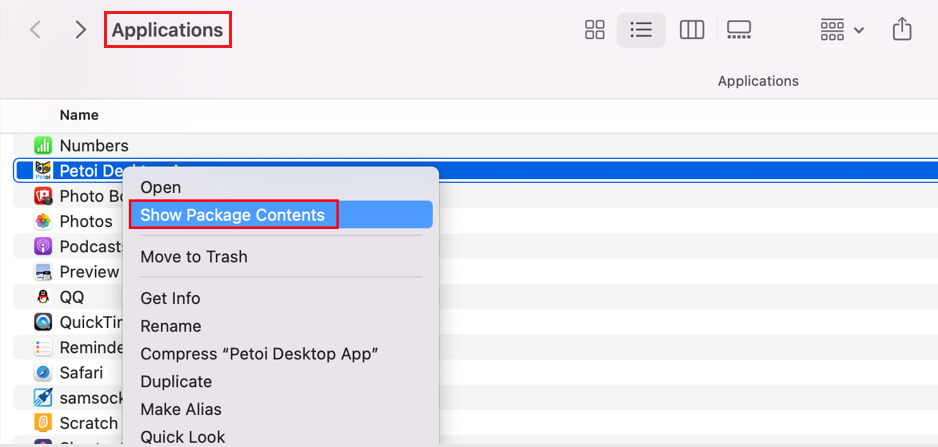Click the QQ penguin icon
The height and width of the screenshot is (447, 938).
pyautogui.click(x=43, y=297)
